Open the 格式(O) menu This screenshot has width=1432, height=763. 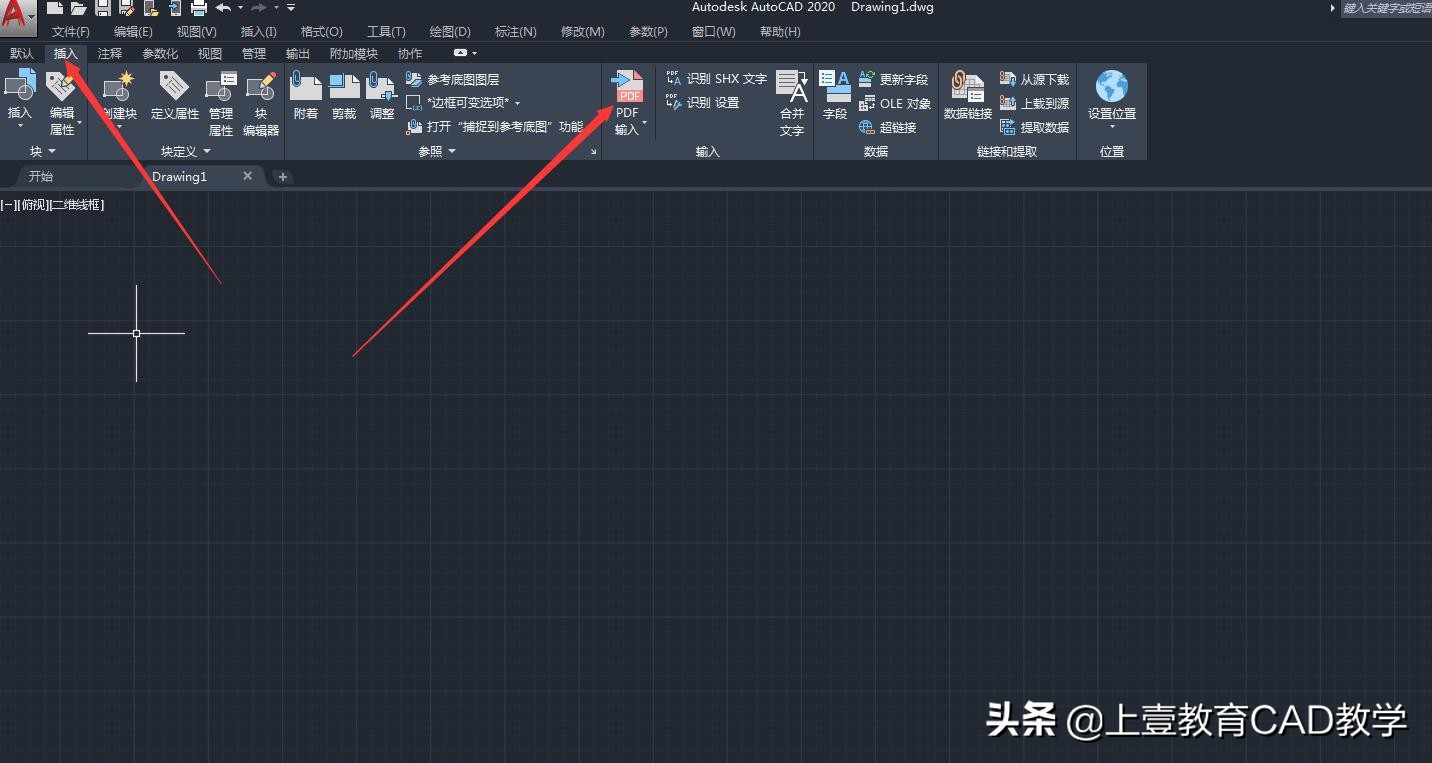click(x=320, y=31)
